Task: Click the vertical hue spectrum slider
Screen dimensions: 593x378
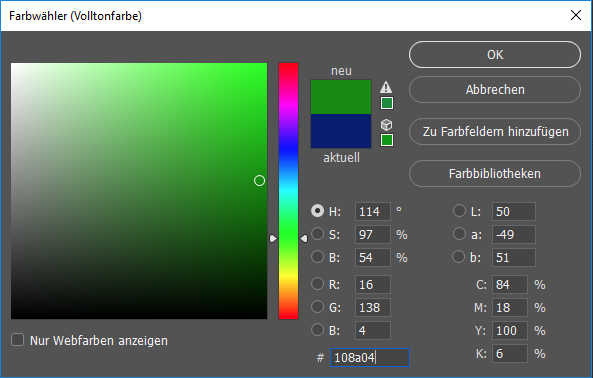Action: tap(288, 191)
